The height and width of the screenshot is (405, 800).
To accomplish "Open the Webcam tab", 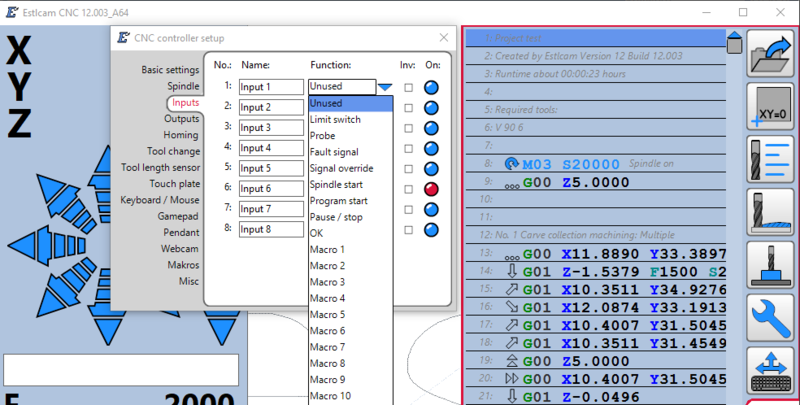I will [x=180, y=249].
